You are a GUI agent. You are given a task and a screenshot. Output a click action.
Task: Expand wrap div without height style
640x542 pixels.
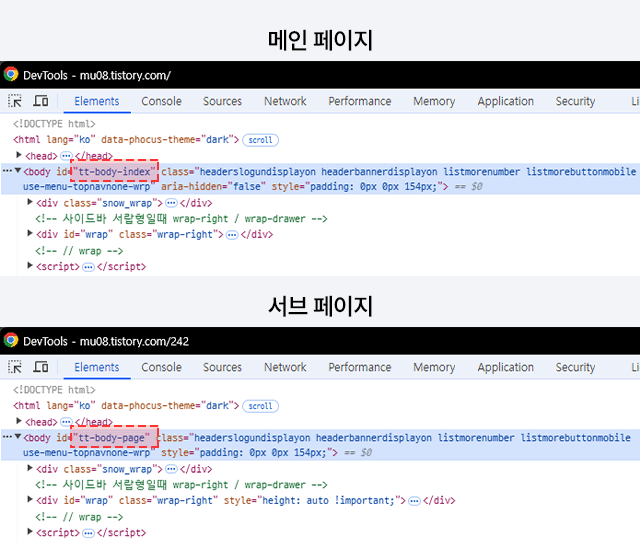click(x=29, y=233)
